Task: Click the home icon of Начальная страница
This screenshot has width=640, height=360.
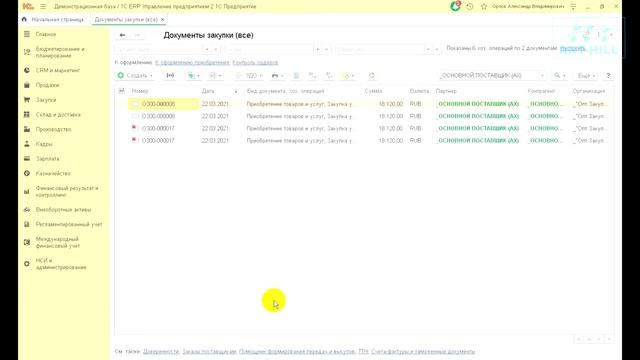Action: (24, 19)
